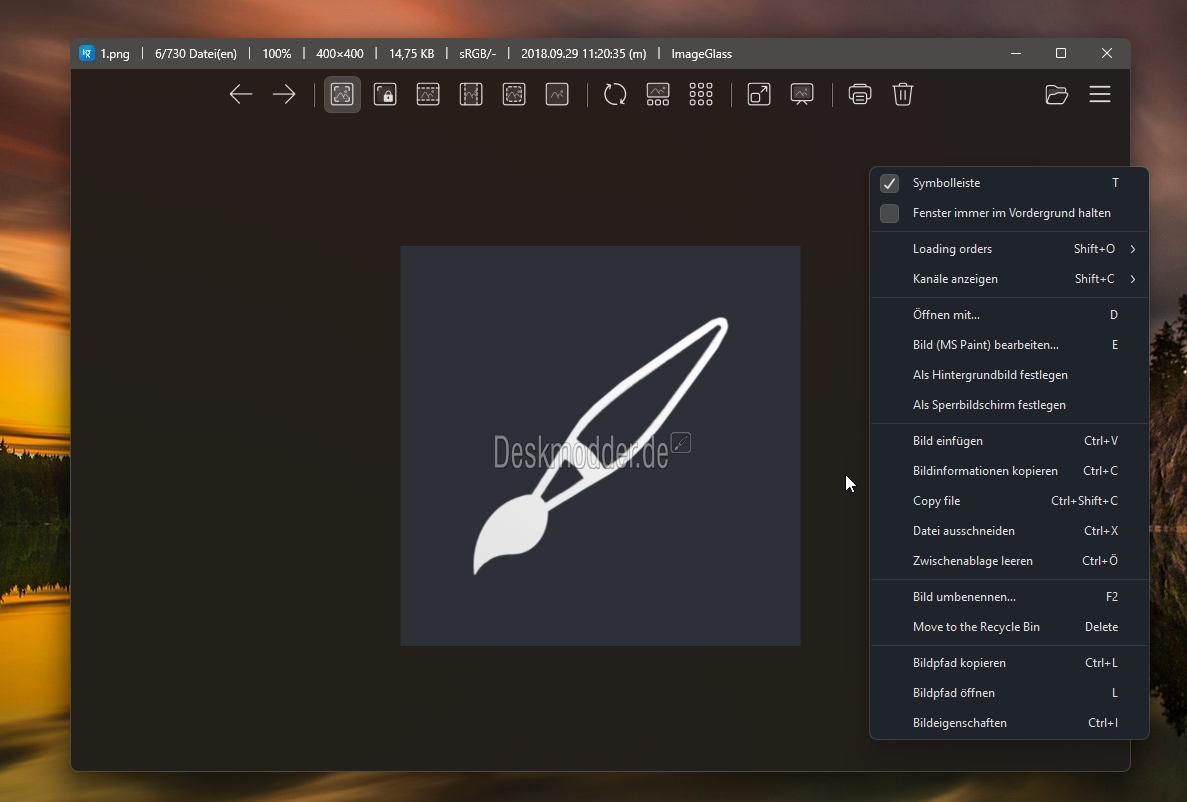Viewport: 1187px width, 802px height.
Task: Open Bildeigenschaften from the menu
Action: [1009, 723]
